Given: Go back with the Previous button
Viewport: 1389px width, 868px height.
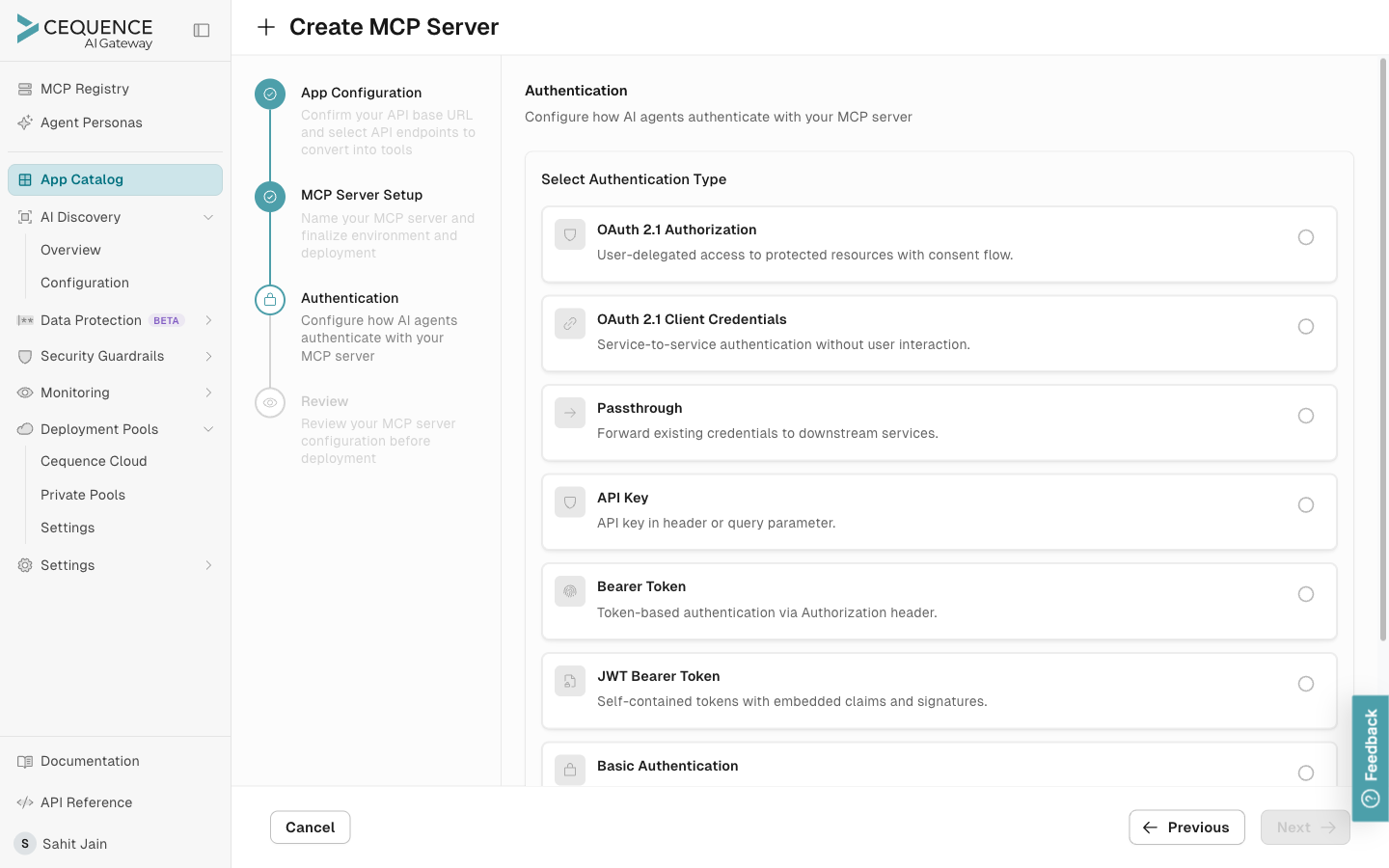Looking at the screenshot, I should coord(1186,827).
